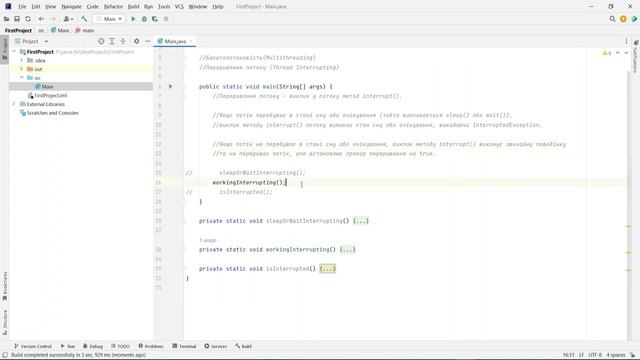Open Search Everywhere magnifier icon
Image resolution: width=640 pixels, height=360 pixels.
click(612, 19)
